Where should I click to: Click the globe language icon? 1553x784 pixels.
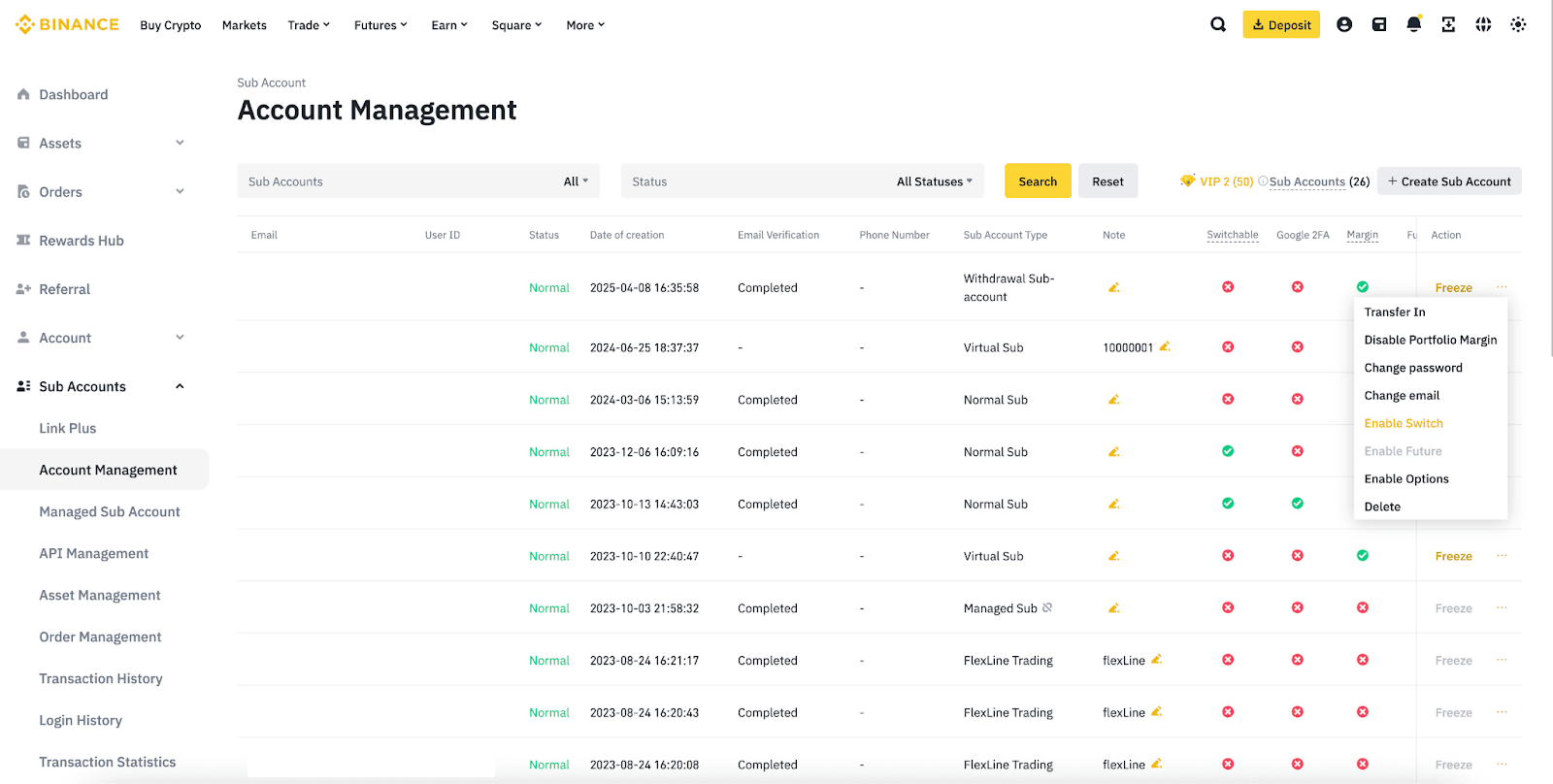tap(1483, 25)
